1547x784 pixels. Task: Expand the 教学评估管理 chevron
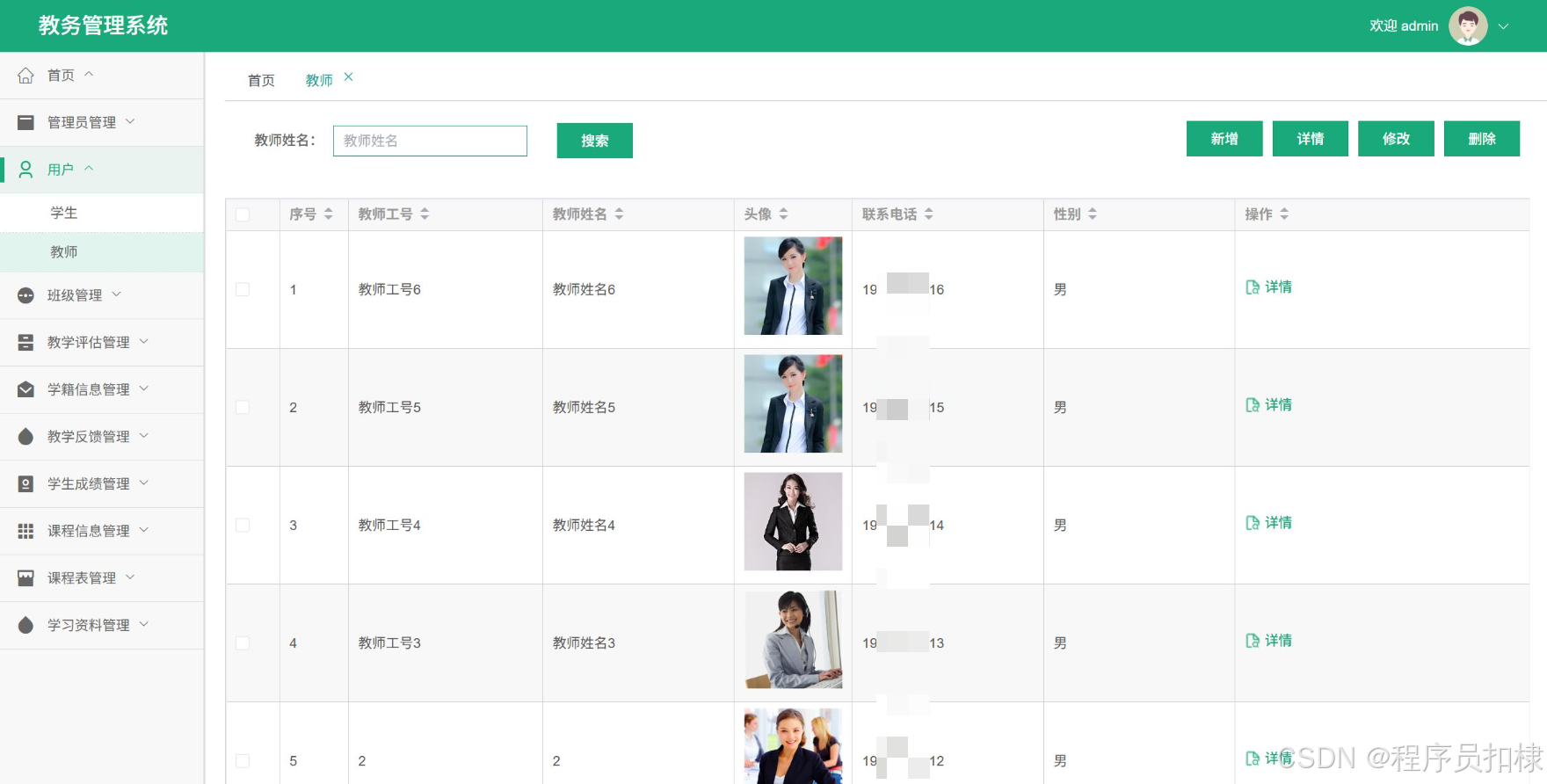[x=144, y=341]
